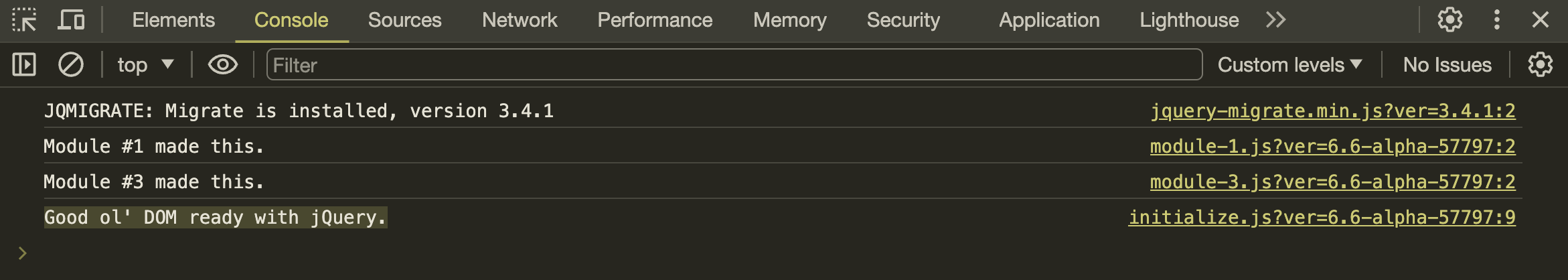Toggle the console sidebar panel
The height and width of the screenshot is (280, 1568).
[24, 65]
